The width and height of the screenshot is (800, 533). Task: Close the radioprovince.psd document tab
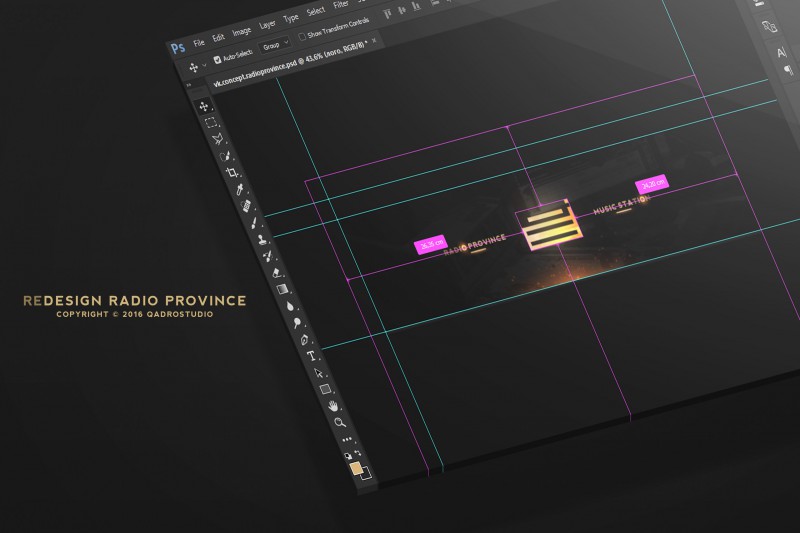point(374,40)
